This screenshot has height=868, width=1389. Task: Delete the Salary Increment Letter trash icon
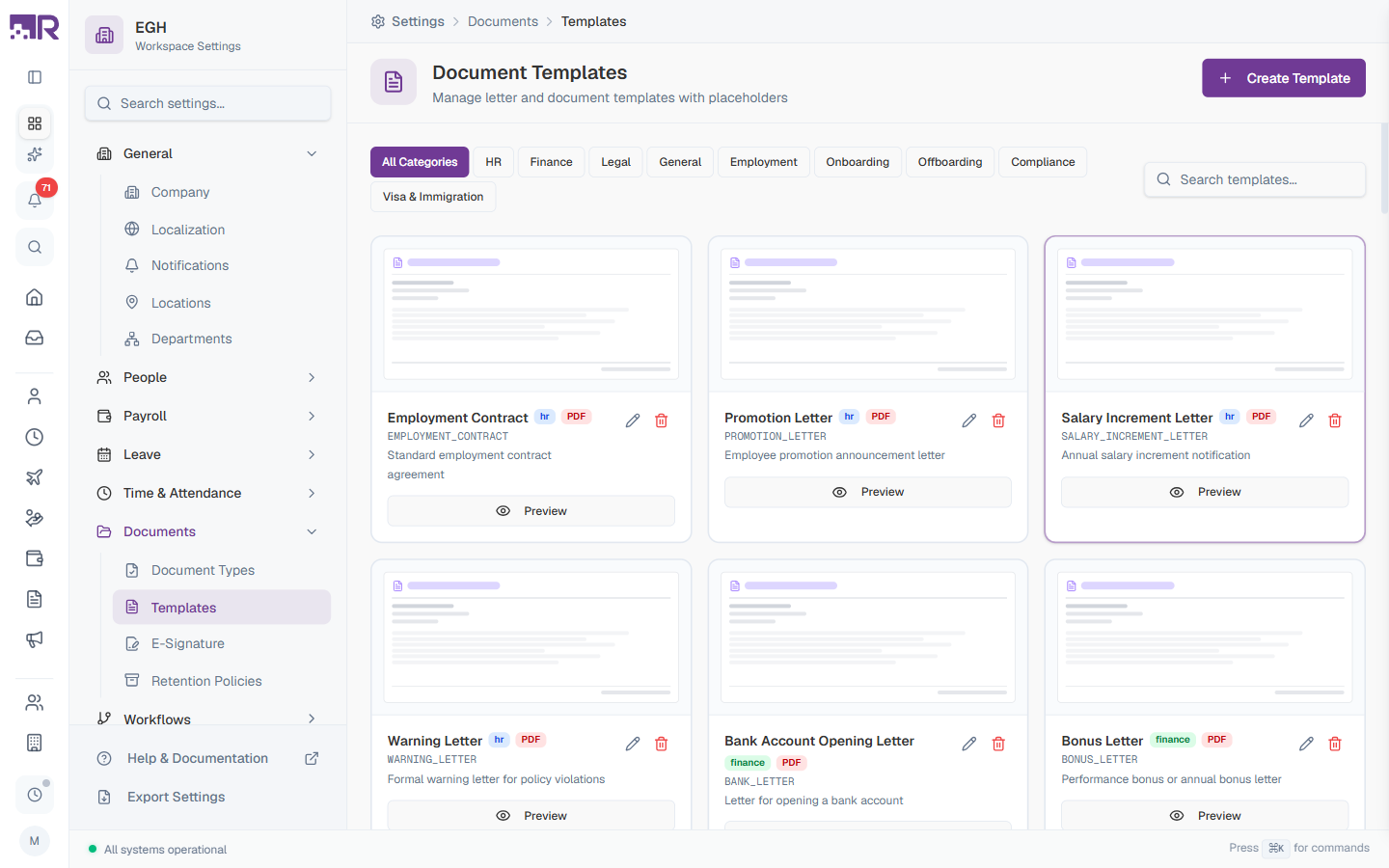point(1335,420)
